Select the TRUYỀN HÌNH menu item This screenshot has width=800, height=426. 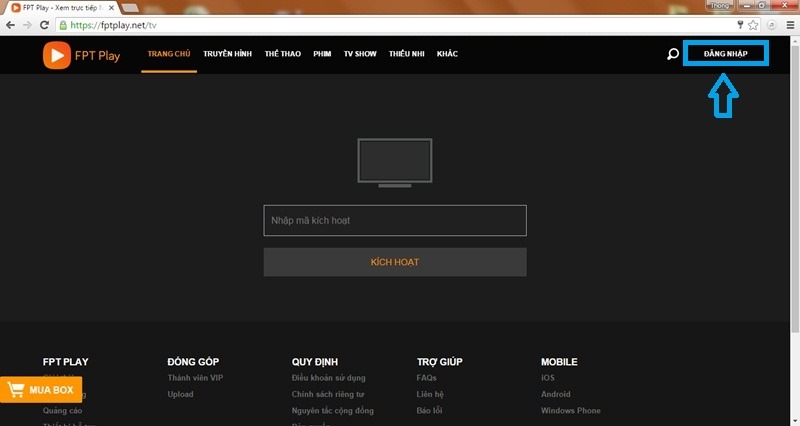pyautogui.click(x=227, y=54)
